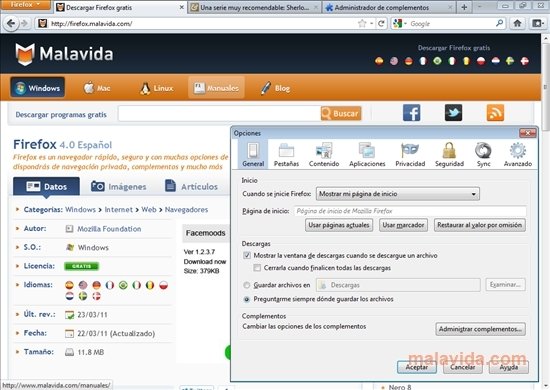Open the Linux section in Malavida nav
The width and height of the screenshot is (550, 390).
click(x=156, y=88)
